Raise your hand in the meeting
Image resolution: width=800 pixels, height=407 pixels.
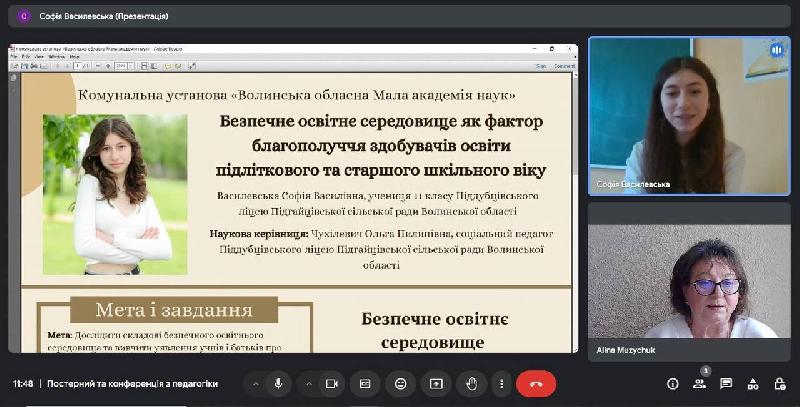(470, 384)
